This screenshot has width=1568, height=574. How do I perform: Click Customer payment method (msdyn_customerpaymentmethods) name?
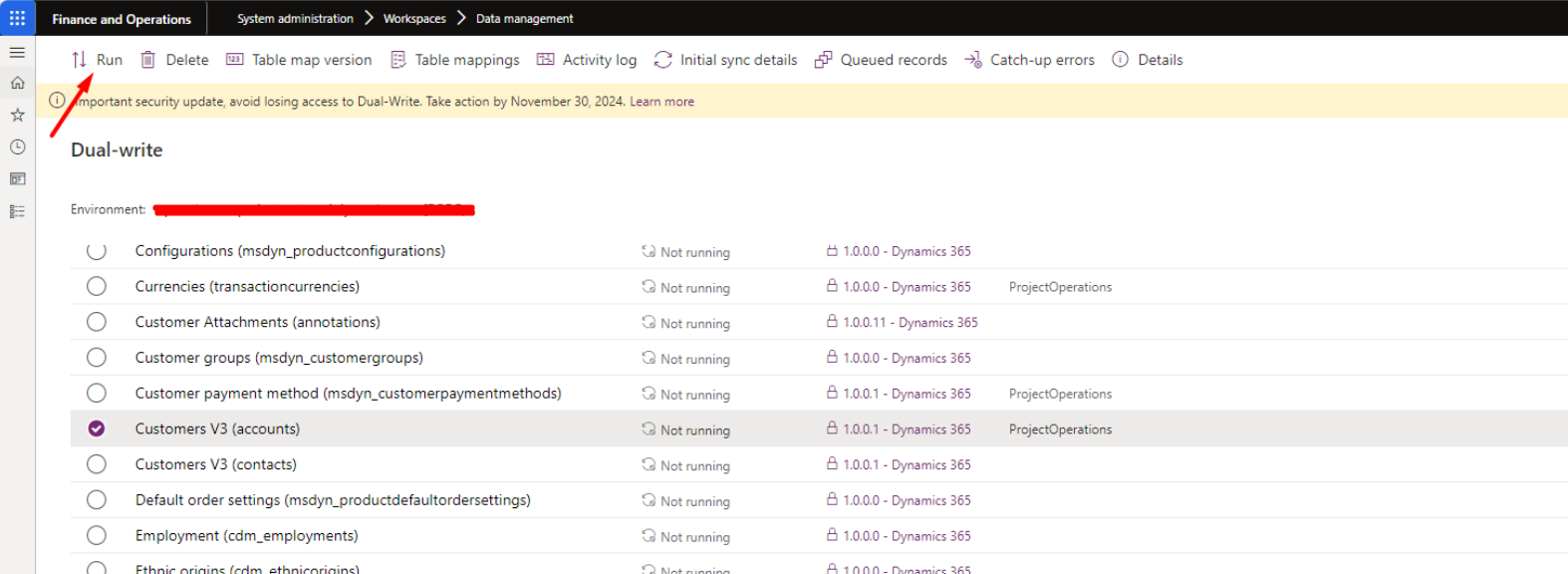(349, 394)
